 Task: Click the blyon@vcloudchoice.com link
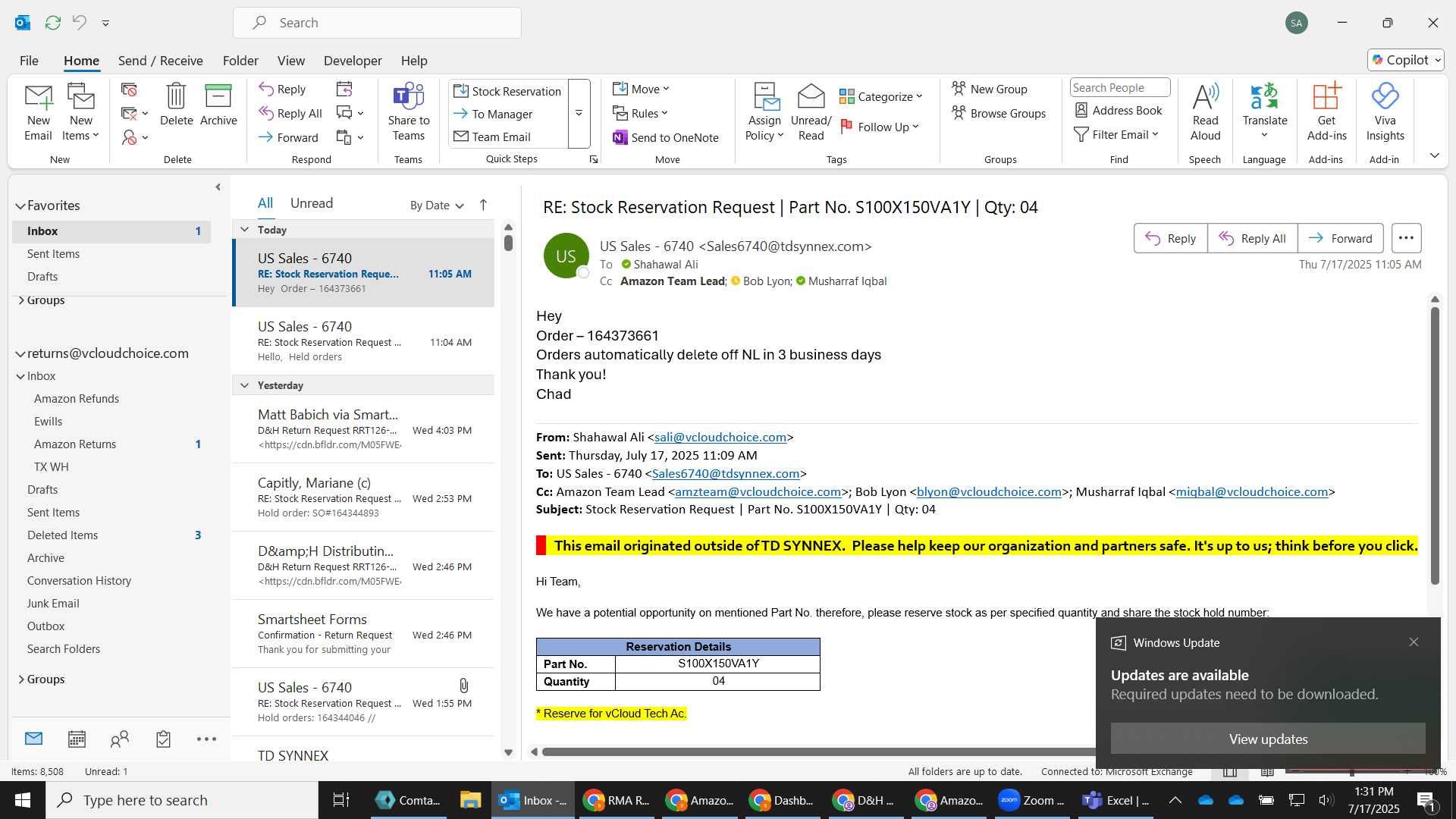pos(989,492)
